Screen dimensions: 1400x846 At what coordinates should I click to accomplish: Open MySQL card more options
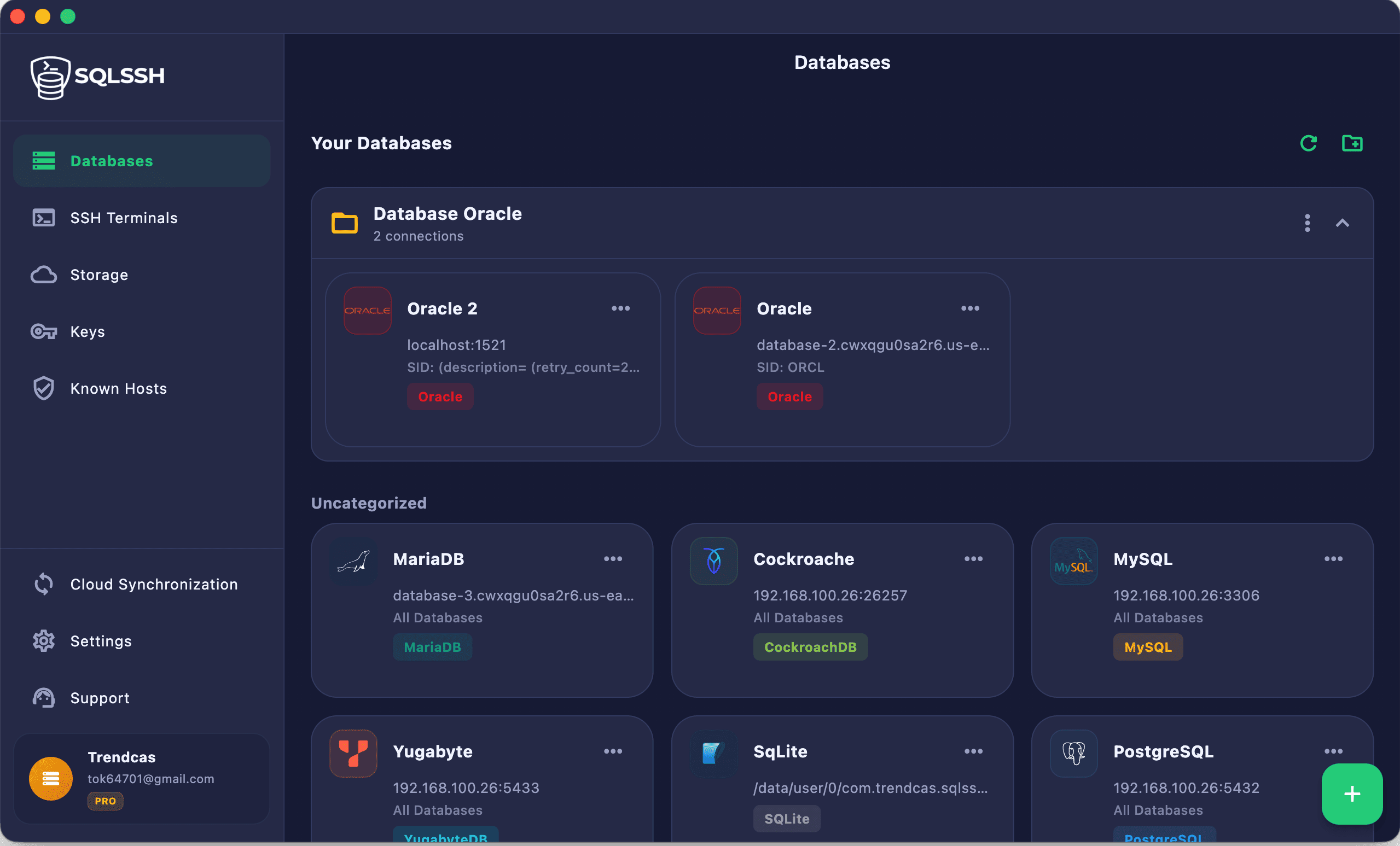pos(1333,559)
